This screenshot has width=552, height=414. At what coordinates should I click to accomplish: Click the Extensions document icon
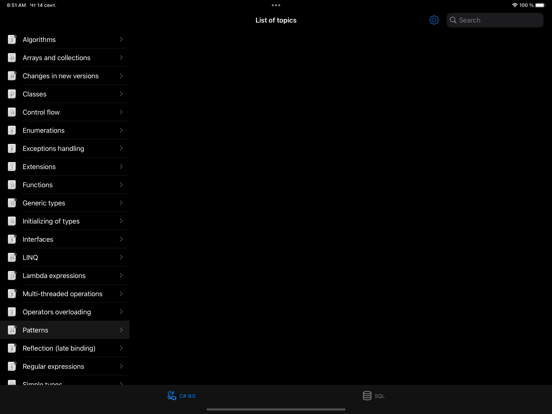pyautogui.click(x=12, y=167)
